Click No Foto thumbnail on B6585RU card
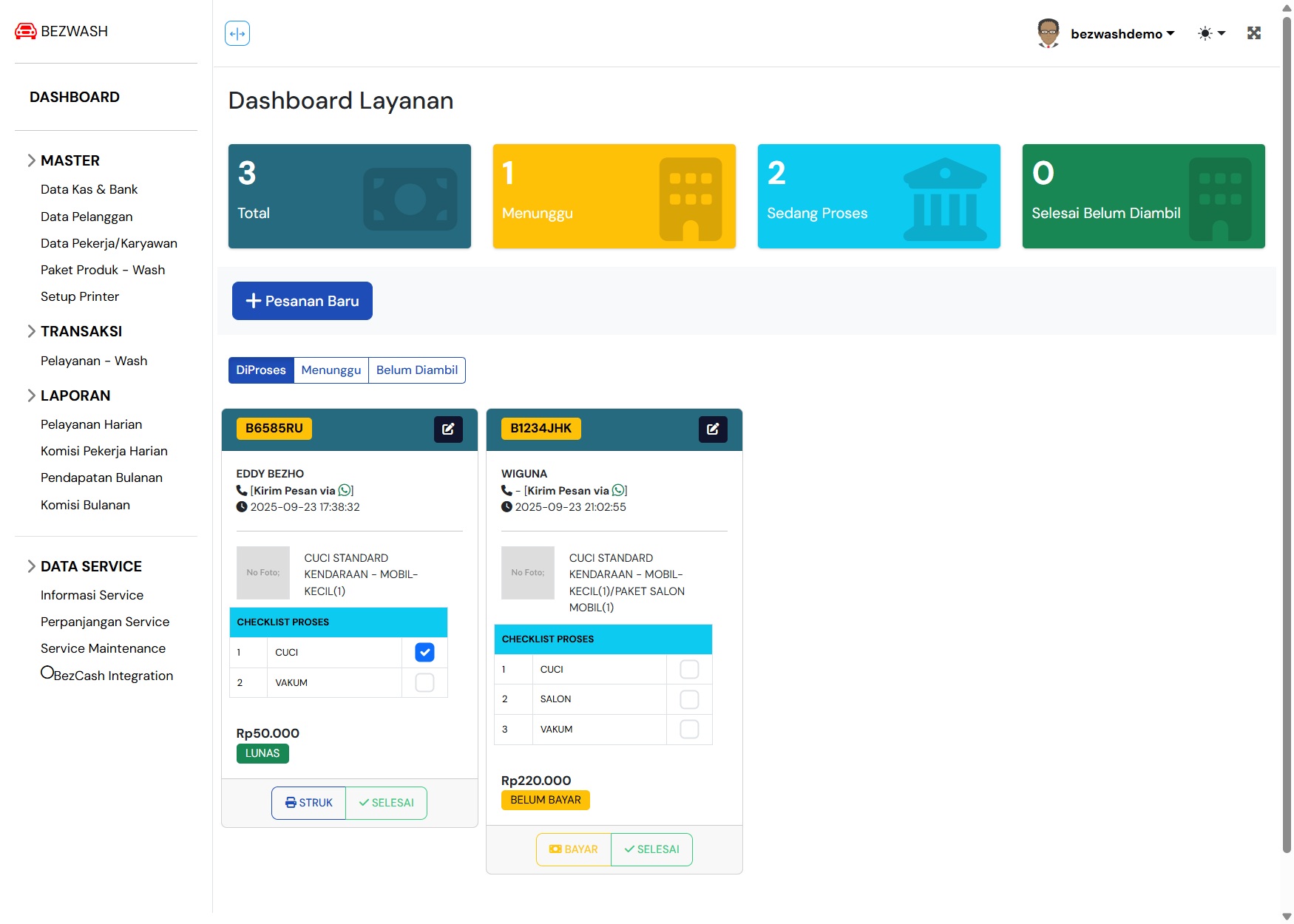Screen dimensions: 1294x924 263,573
